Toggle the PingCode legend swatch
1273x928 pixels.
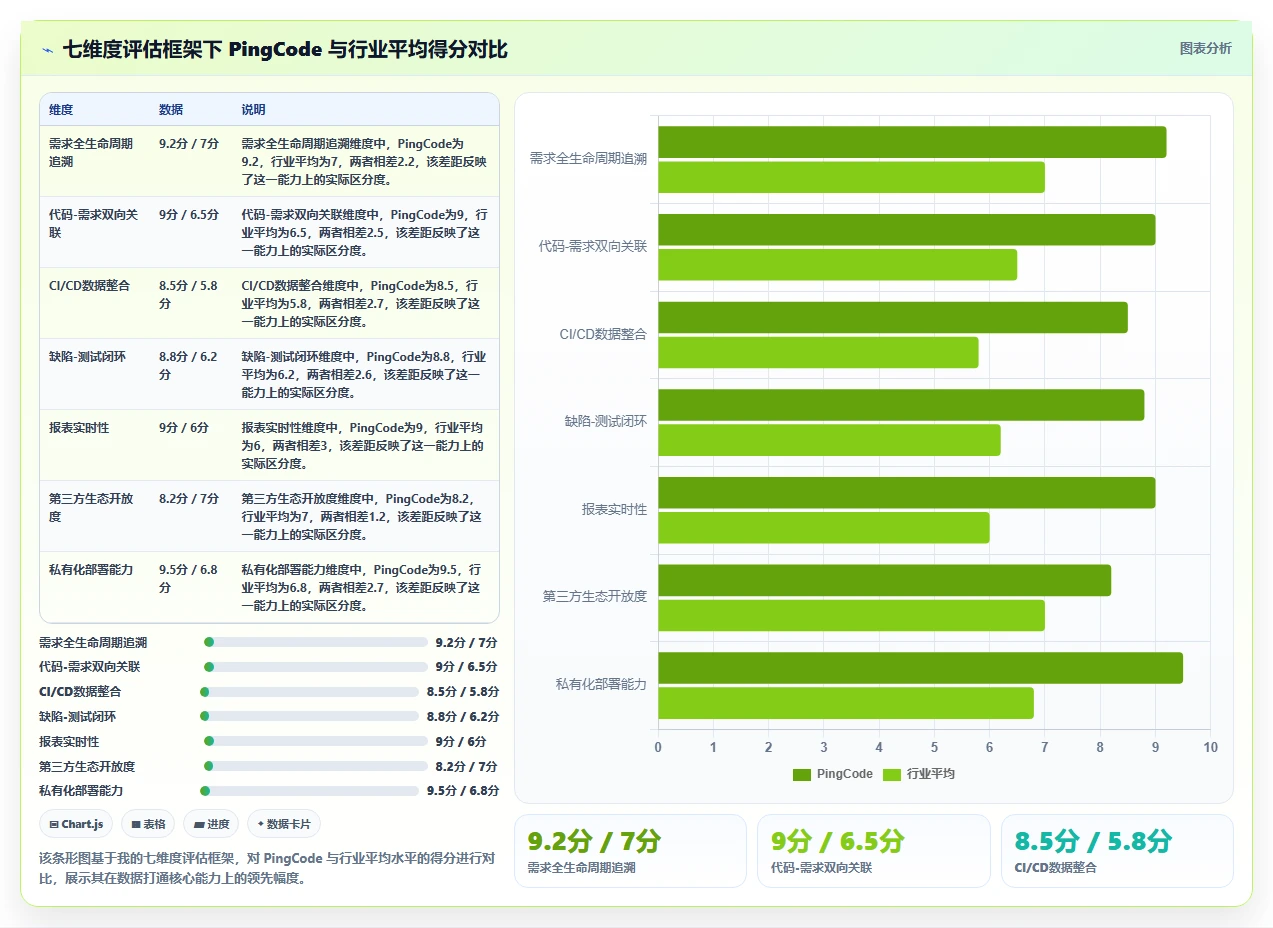pyautogui.click(x=802, y=774)
